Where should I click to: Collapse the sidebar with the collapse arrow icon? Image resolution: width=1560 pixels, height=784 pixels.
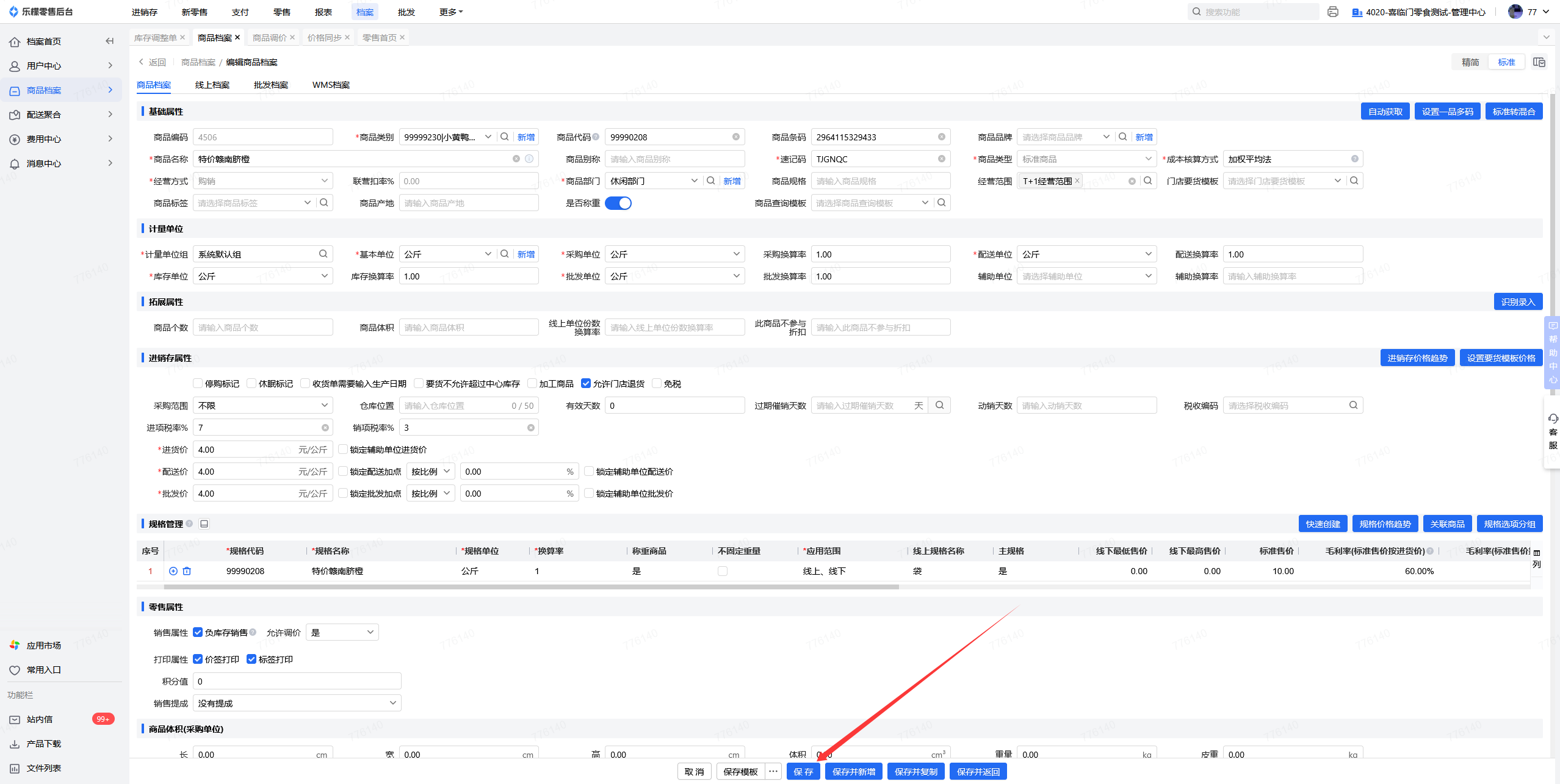click(110, 41)
